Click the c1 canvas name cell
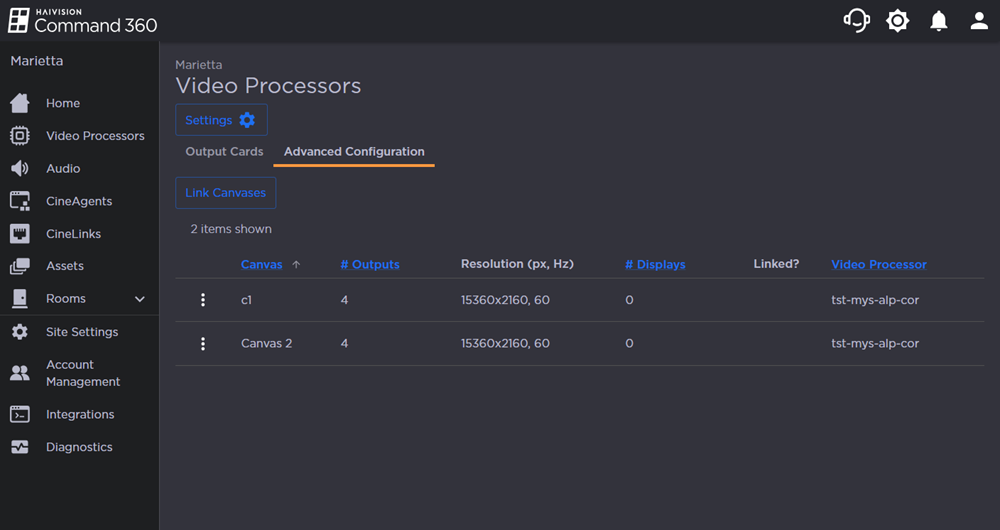Viewport: 1000px width, 530px height. (x=246, y=300)
